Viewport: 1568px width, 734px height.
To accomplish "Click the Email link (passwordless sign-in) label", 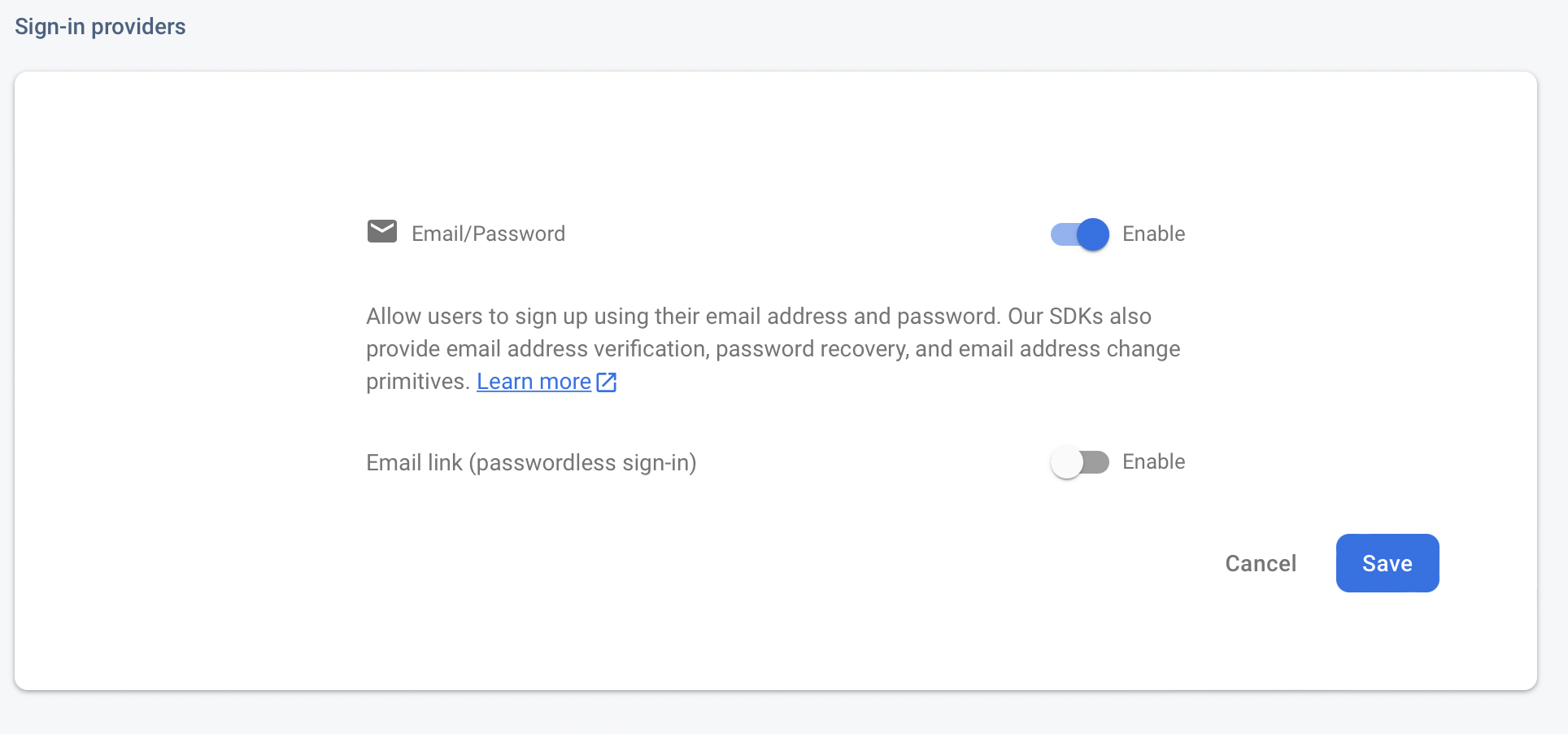I will (x=531, y=462).
